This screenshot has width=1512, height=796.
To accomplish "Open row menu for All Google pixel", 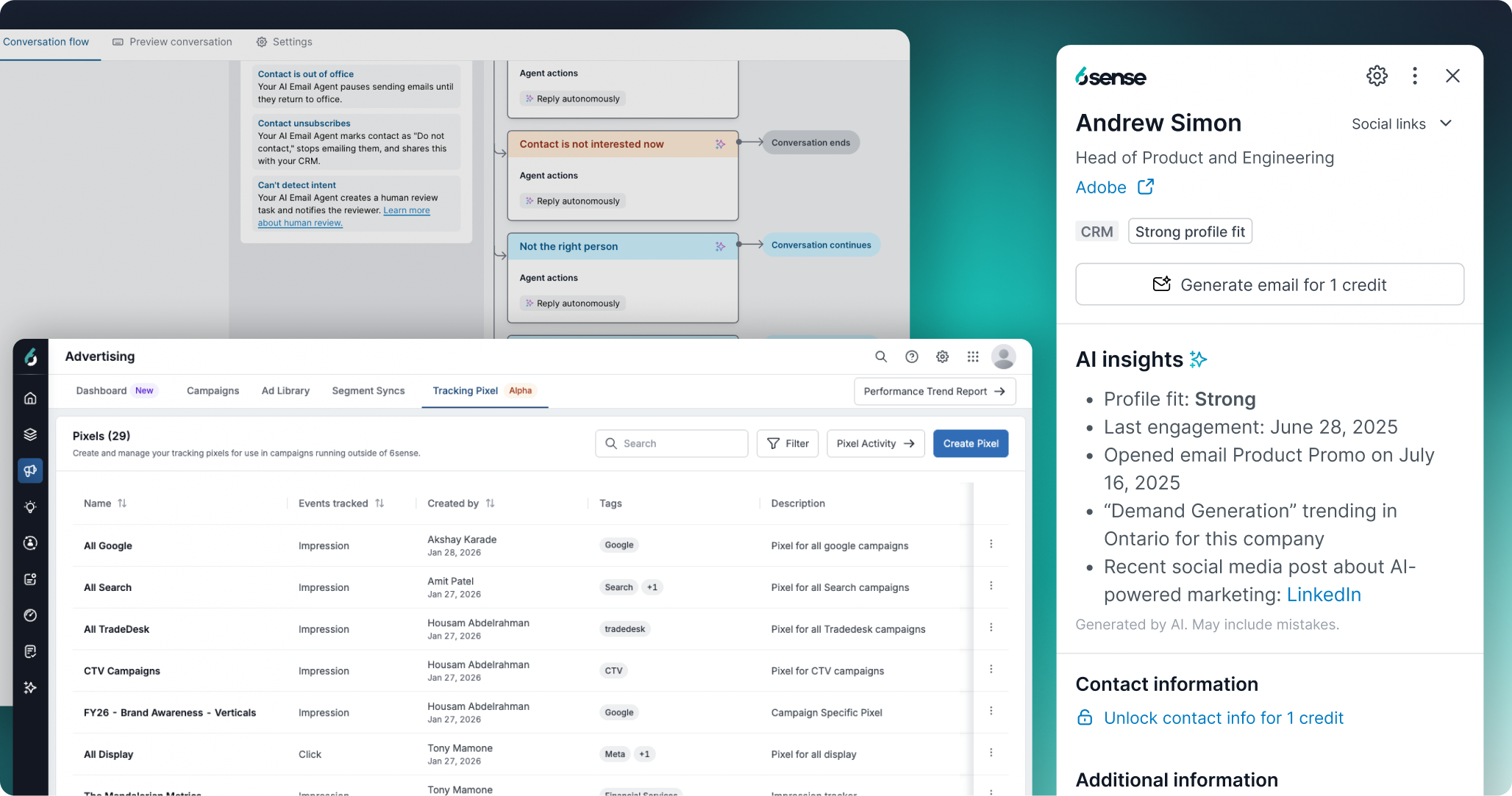I will pos(991,545).
